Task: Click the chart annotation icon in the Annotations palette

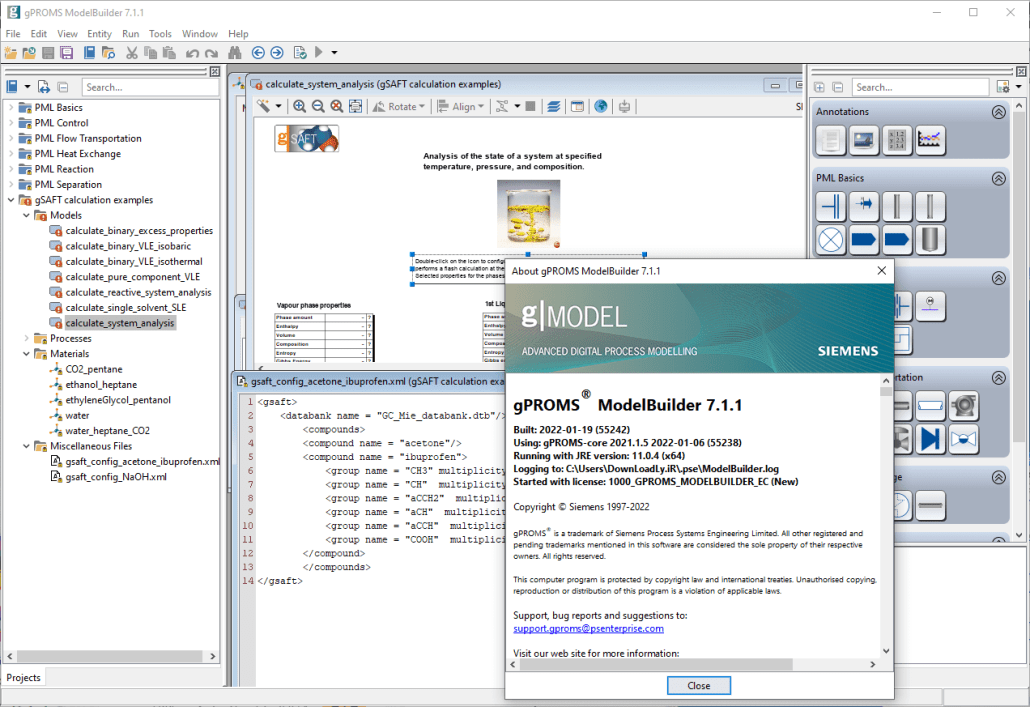Action: 930,140
